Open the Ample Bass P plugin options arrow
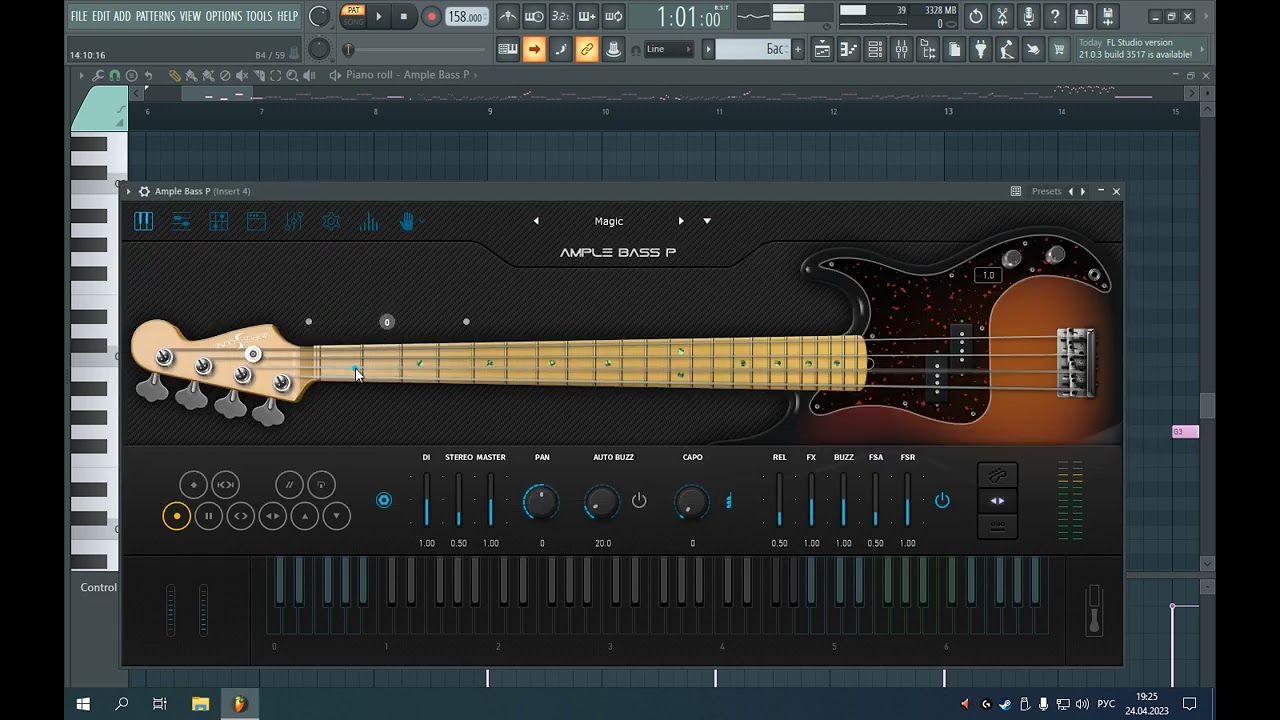The width and height of the screenshot is (1280, 720). coord(129,191)
